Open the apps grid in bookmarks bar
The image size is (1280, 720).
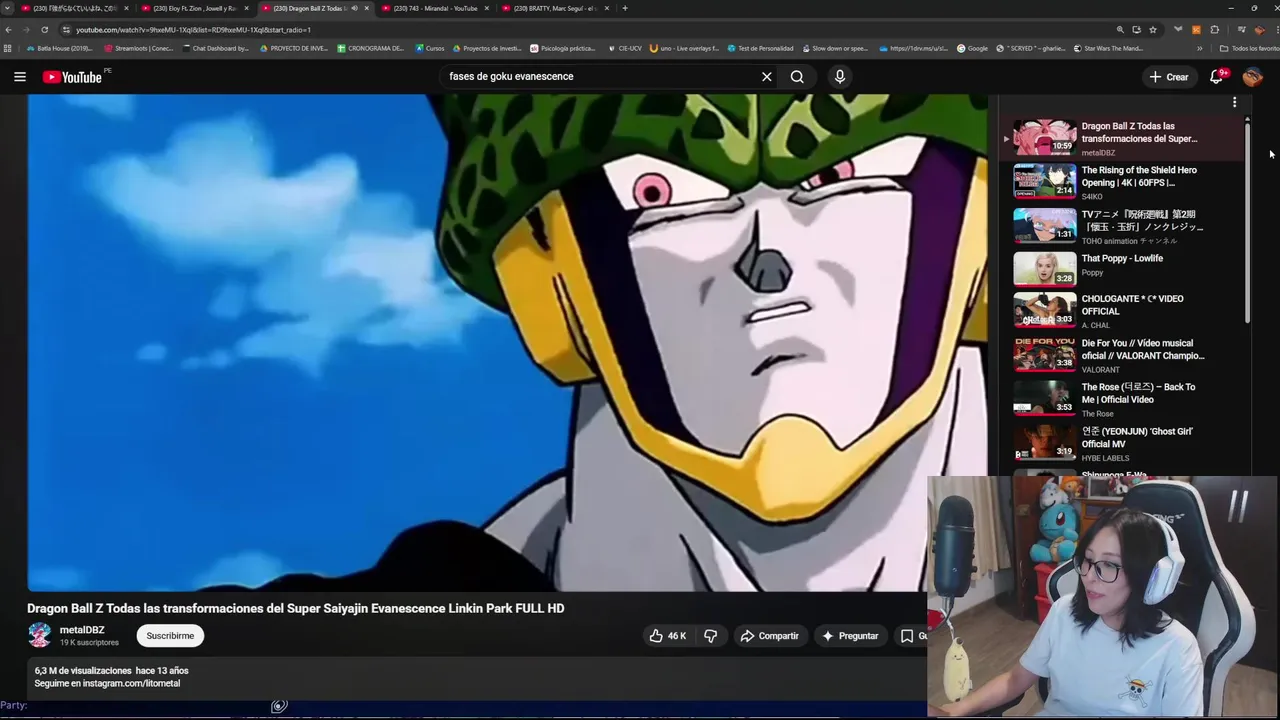click(8, 48)
